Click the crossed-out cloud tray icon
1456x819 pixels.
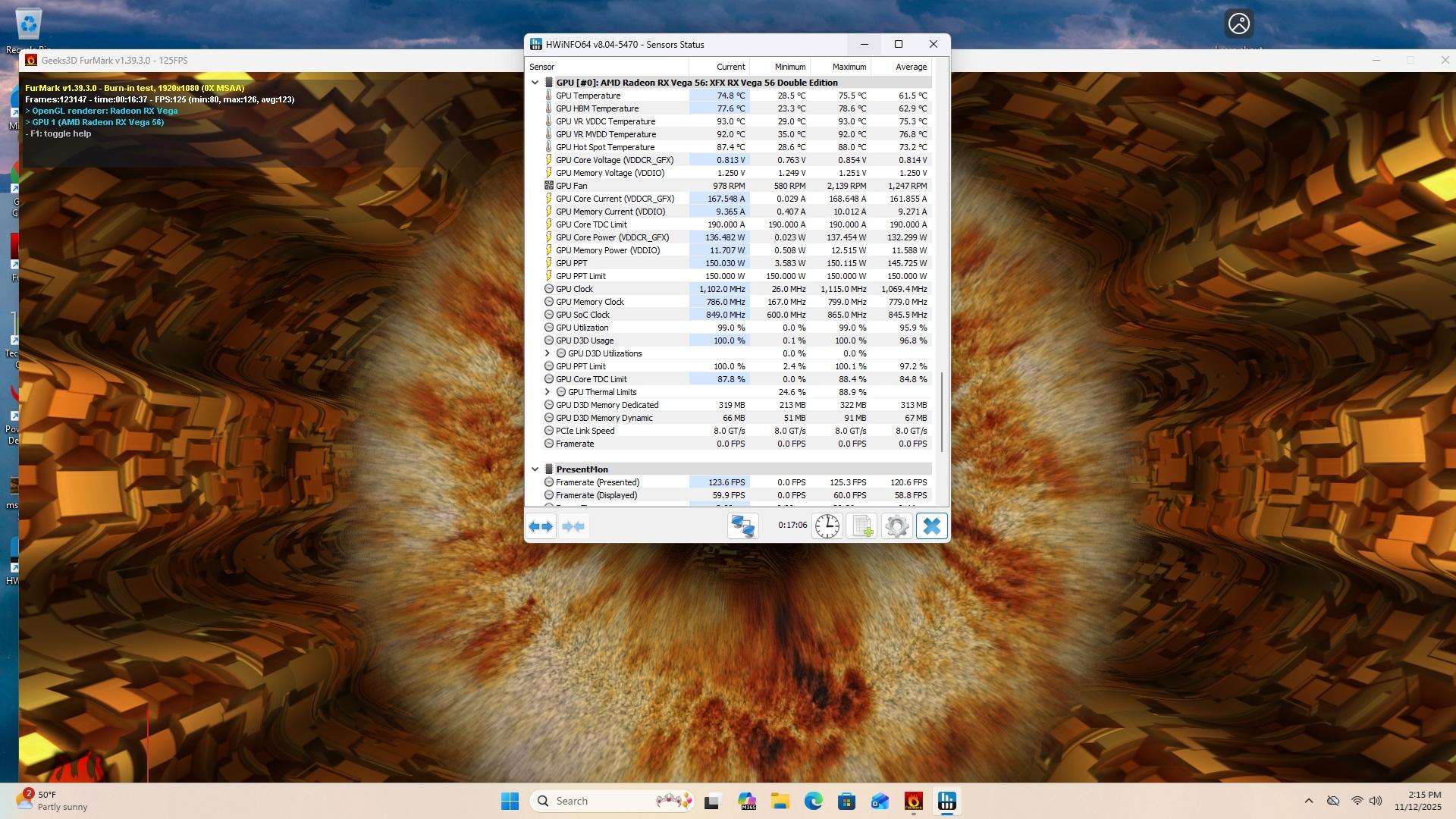click(1333, 801)
